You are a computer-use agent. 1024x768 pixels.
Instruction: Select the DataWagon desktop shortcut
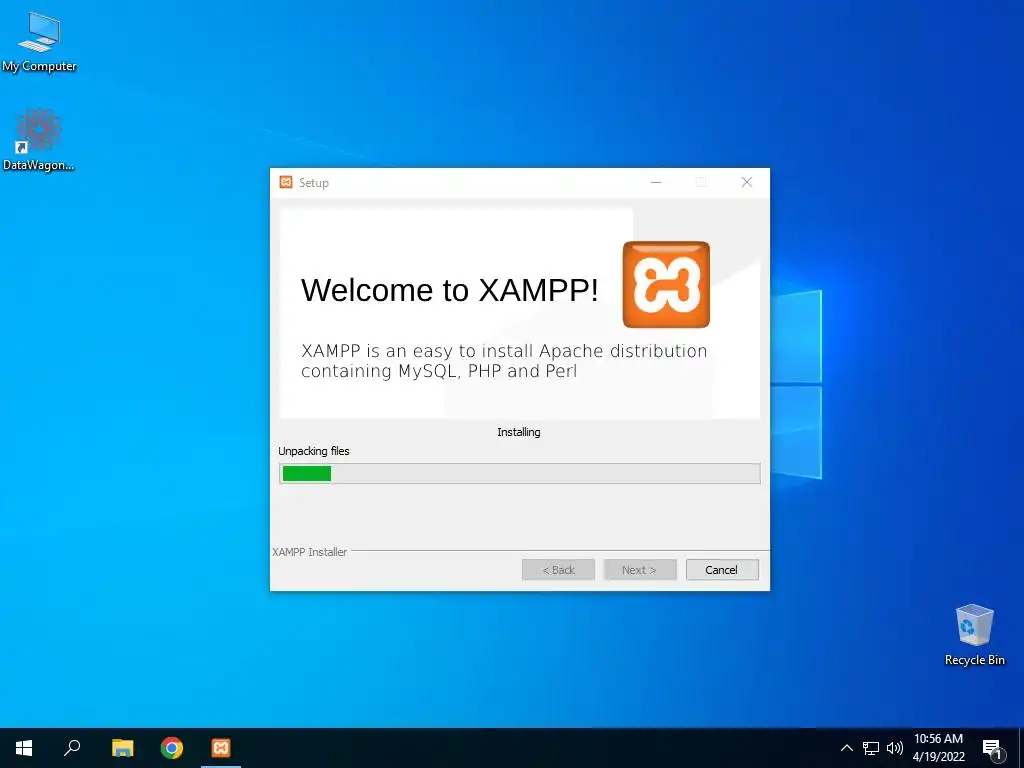[x=39, y=140]
